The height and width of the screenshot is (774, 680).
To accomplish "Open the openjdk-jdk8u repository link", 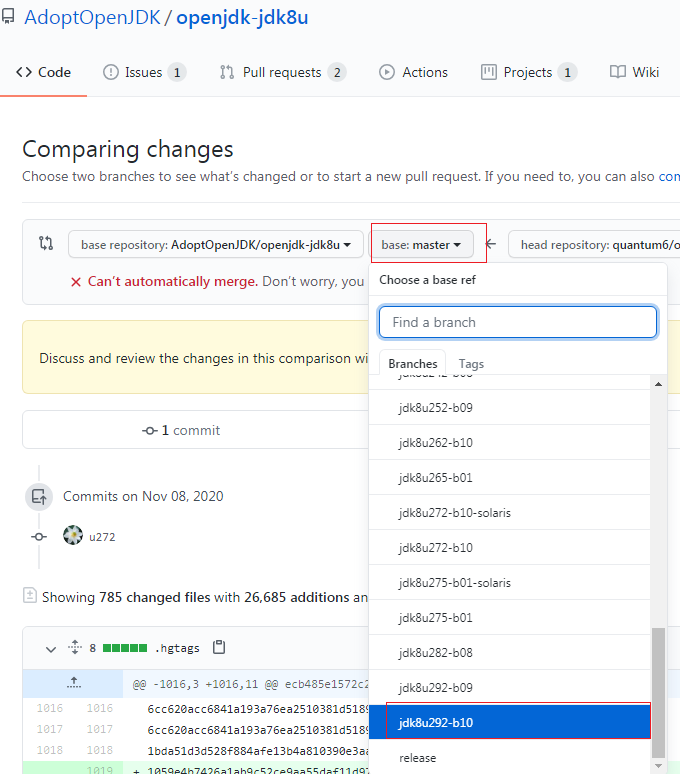I will click(242, 17).
